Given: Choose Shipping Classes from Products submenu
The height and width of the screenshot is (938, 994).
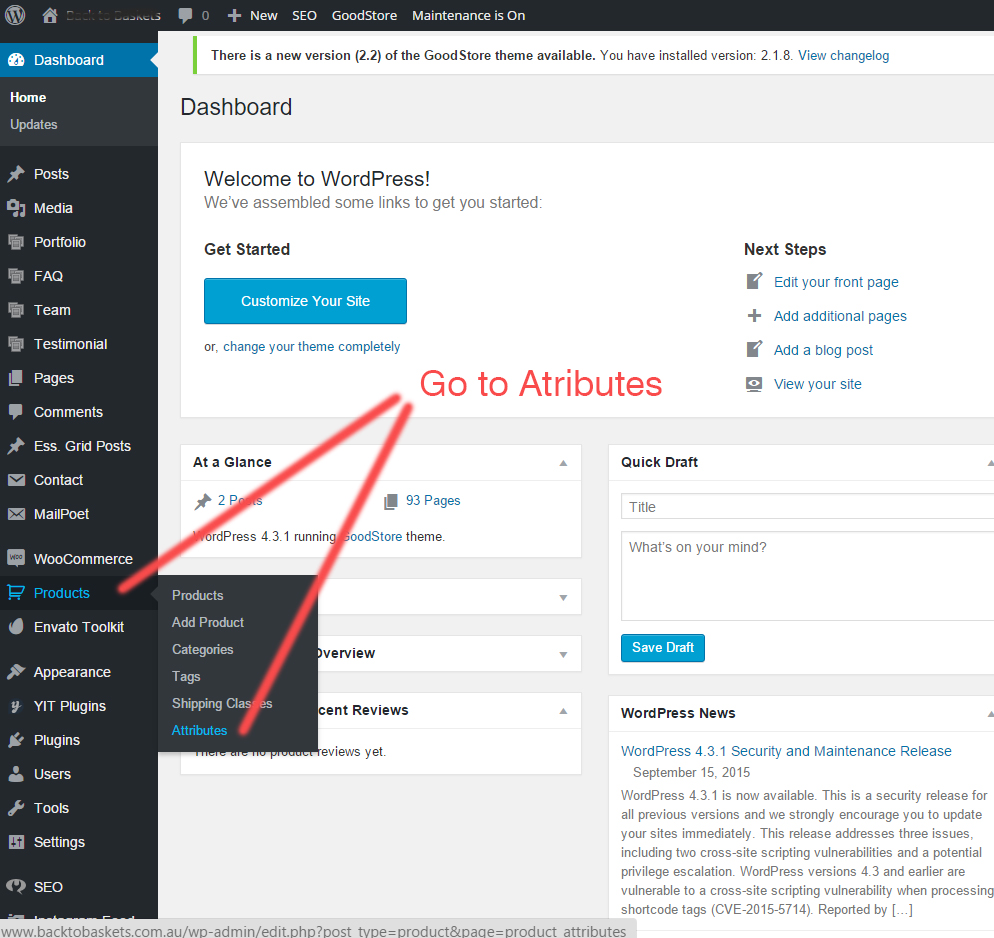Looking at the screenshot, I should point(221,703).
